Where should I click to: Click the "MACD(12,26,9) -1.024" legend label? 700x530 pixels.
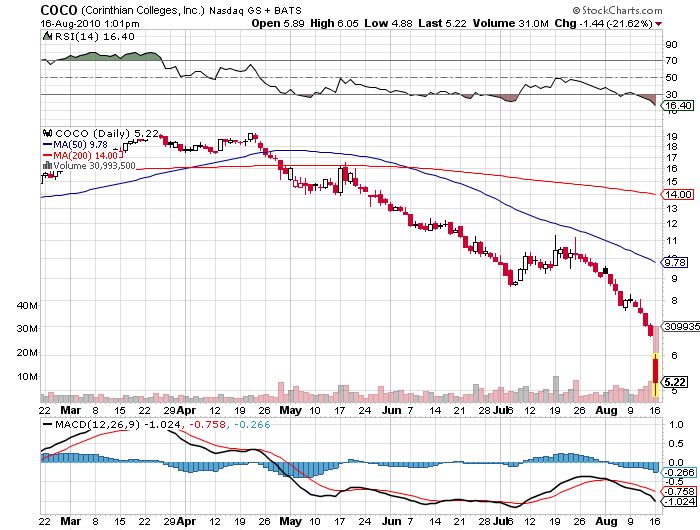[118, 424]
